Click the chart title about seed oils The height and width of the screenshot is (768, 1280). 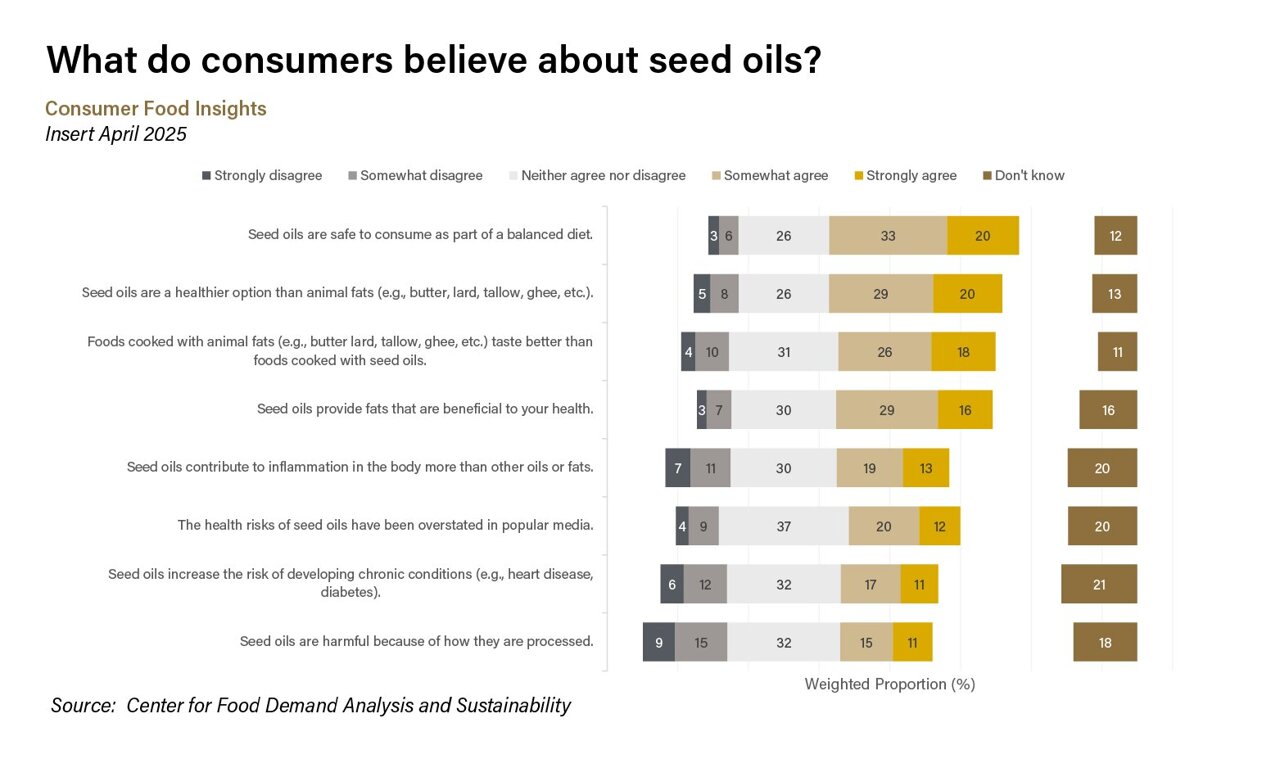pos(434,60)
